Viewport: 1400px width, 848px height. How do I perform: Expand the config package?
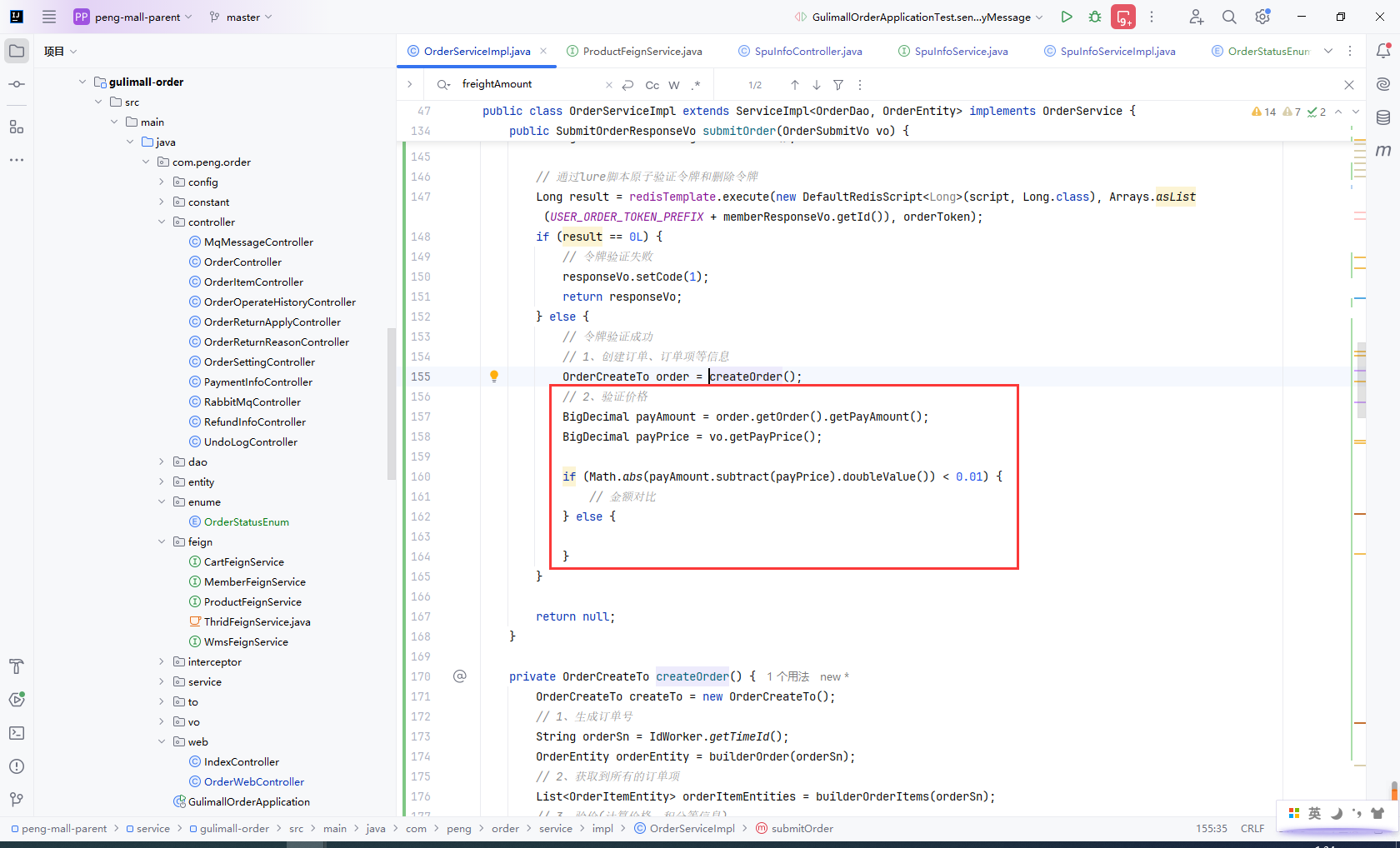[162, 182]
